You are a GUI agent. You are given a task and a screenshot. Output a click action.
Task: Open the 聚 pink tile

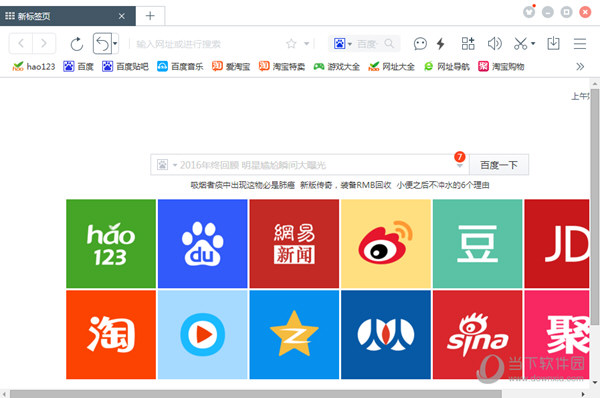click(x=557, y=335)
